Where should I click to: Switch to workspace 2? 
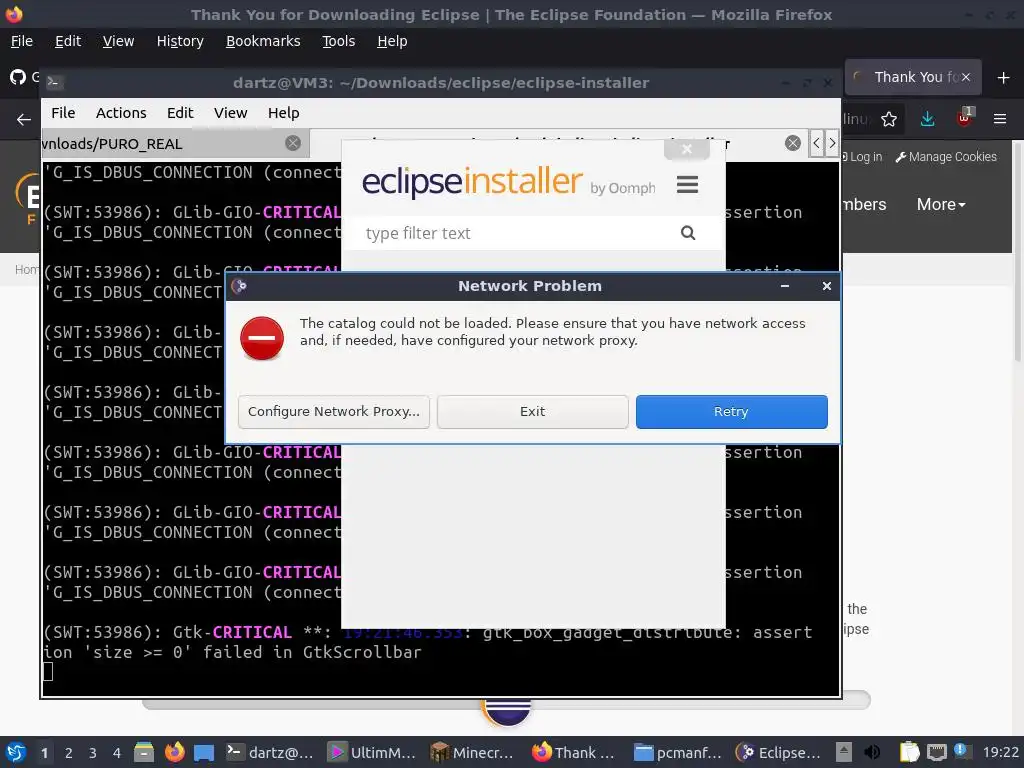tap(69, 753)
